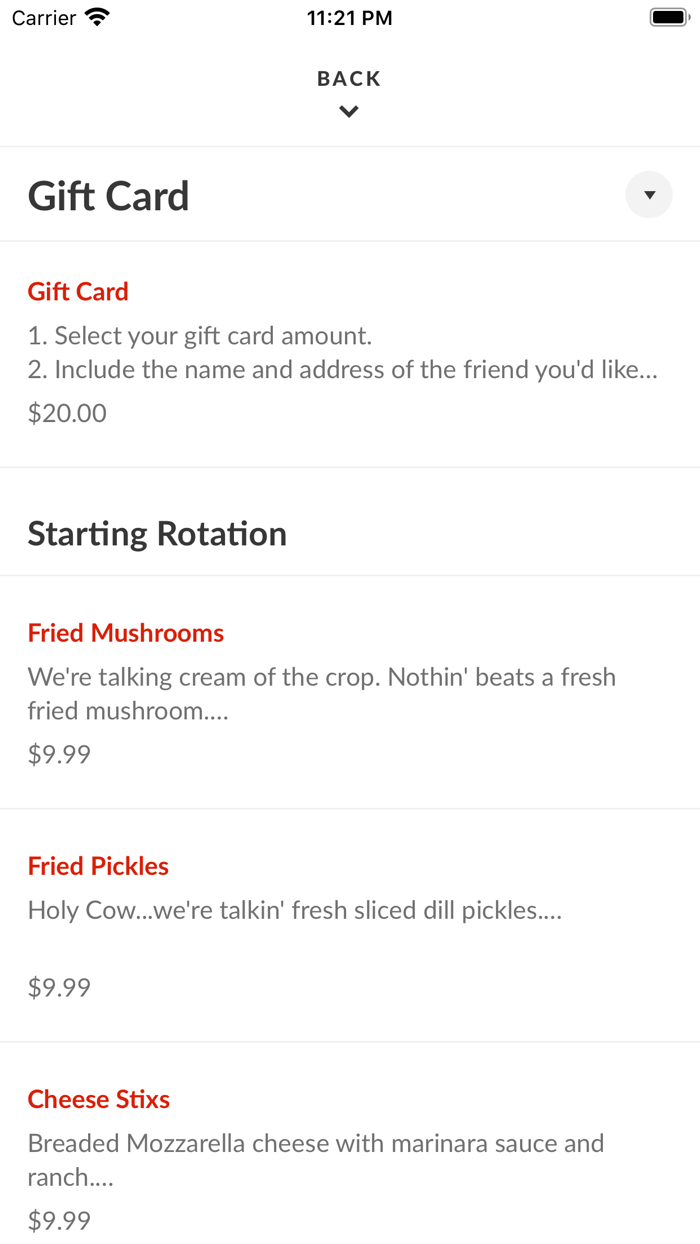Tap the Starting Rotation section header
Screen dimensions: 700x1244
157,534
